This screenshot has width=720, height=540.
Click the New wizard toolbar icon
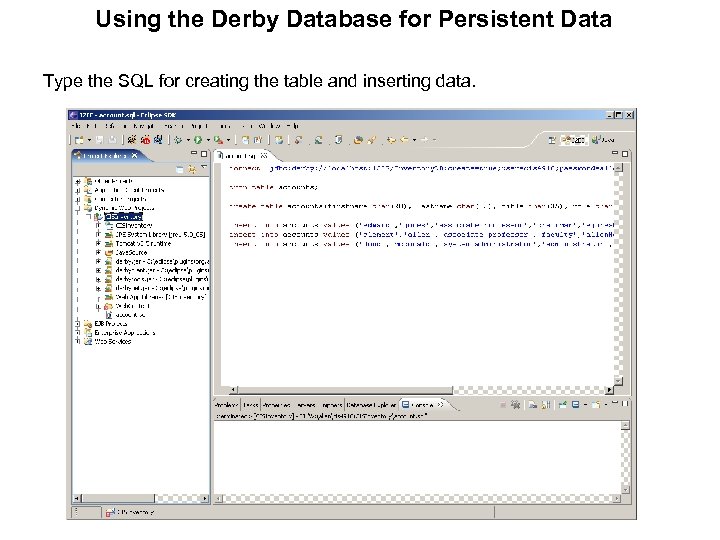(x=79, y=140)
